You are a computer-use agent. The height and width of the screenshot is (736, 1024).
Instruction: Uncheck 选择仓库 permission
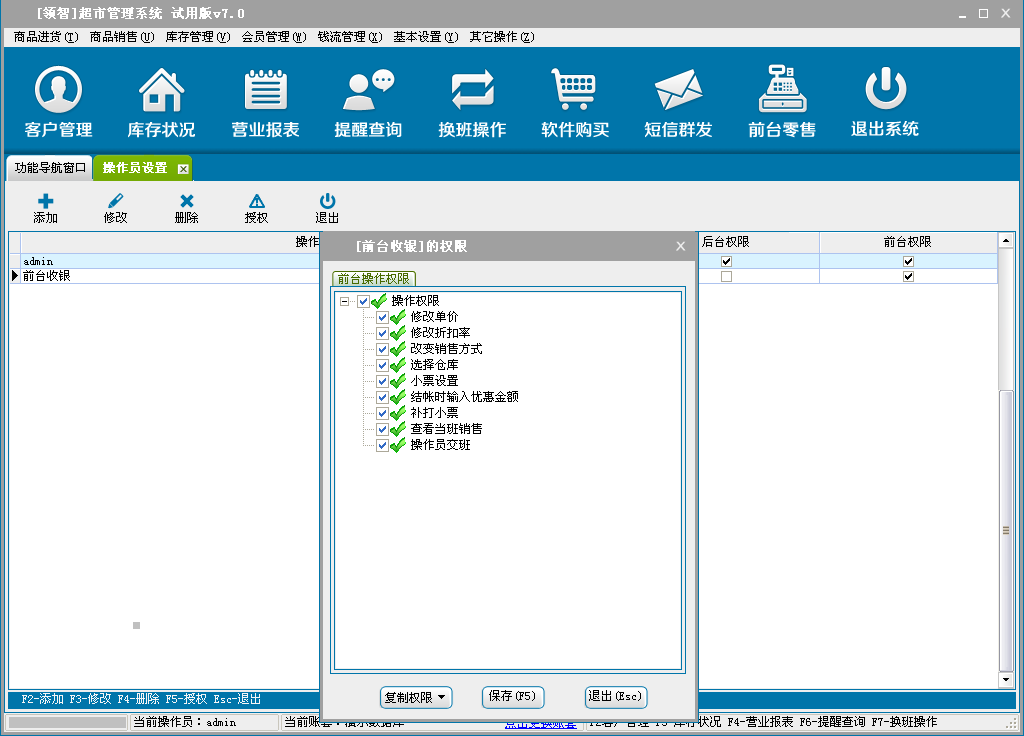pyautogui.click(x=383, y=365)
